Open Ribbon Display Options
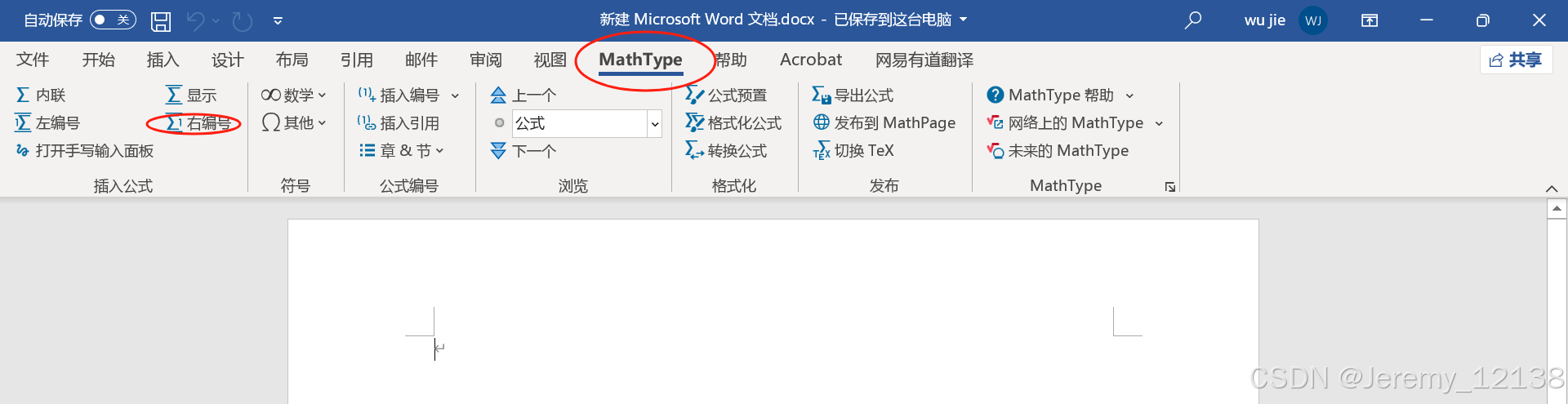 (x=1370, y=20)
